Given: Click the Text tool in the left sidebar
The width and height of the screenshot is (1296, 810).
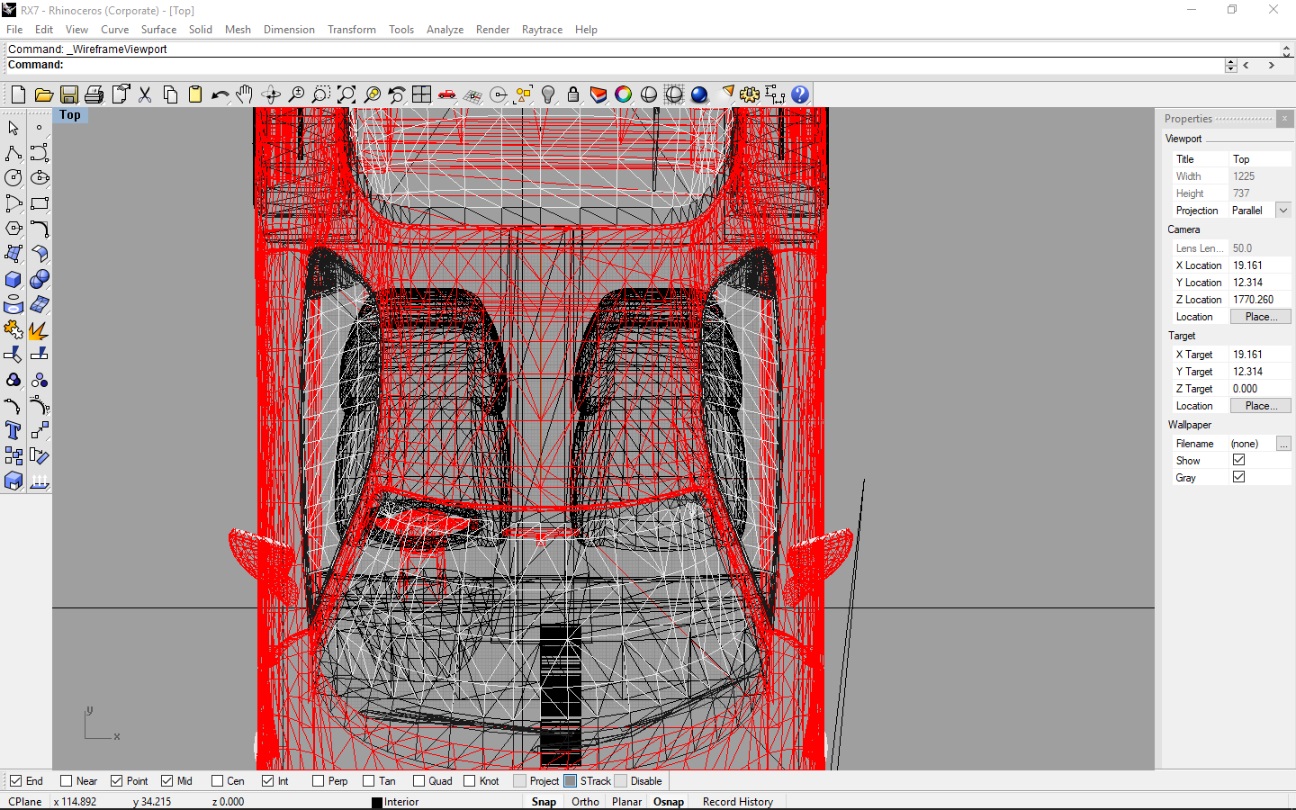Looking at the screenshot, I should click(11, 431).
